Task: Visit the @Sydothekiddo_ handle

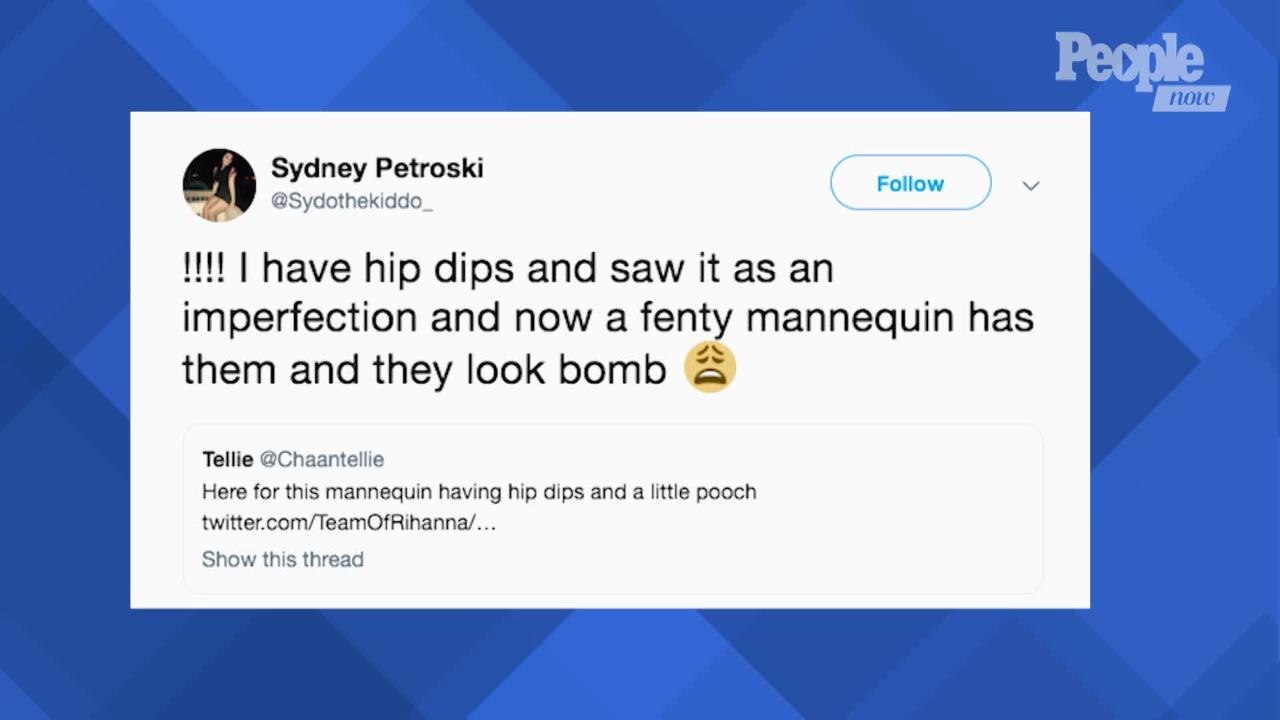Action: tap(352, 201)
